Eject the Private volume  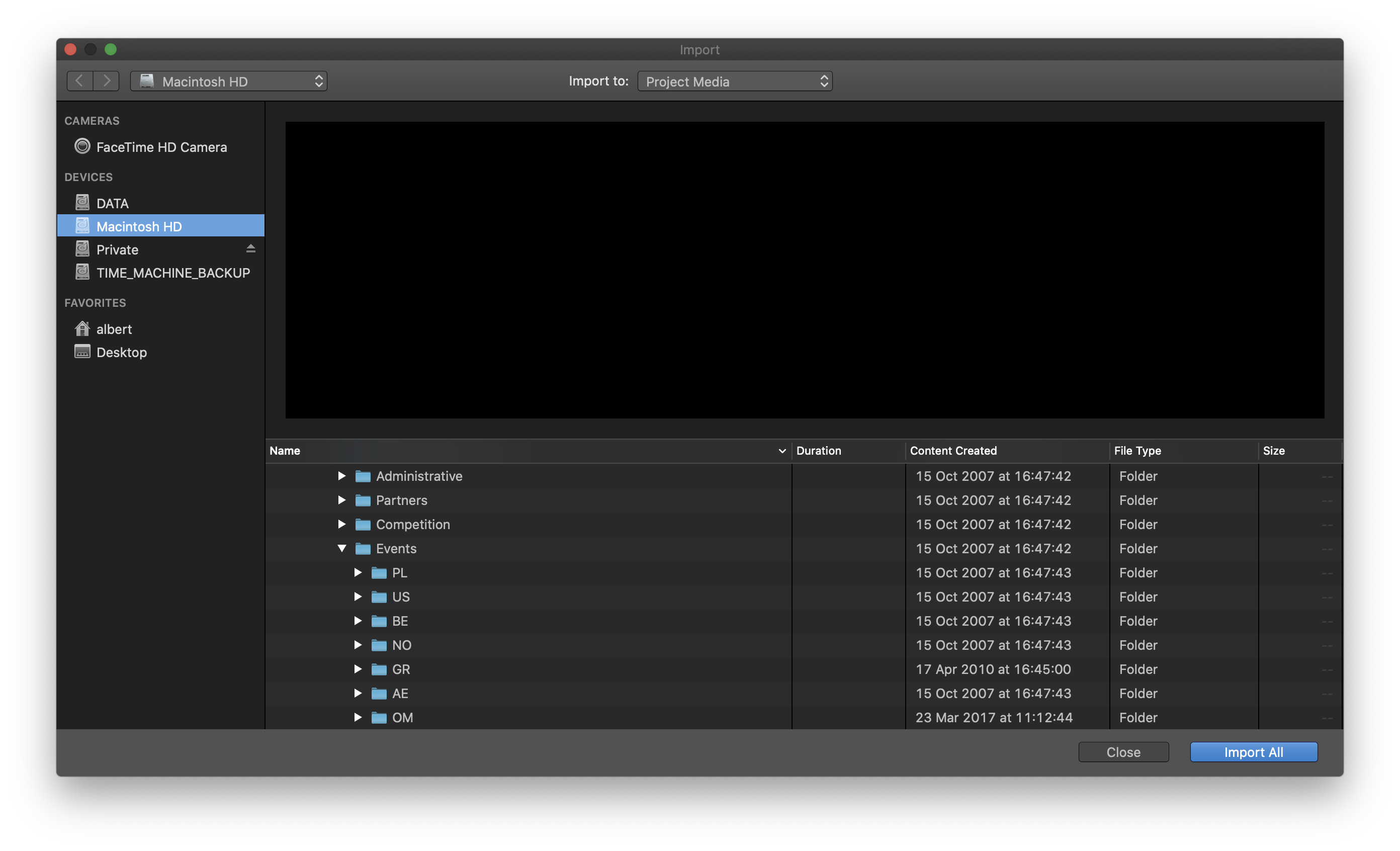[250, 249]
